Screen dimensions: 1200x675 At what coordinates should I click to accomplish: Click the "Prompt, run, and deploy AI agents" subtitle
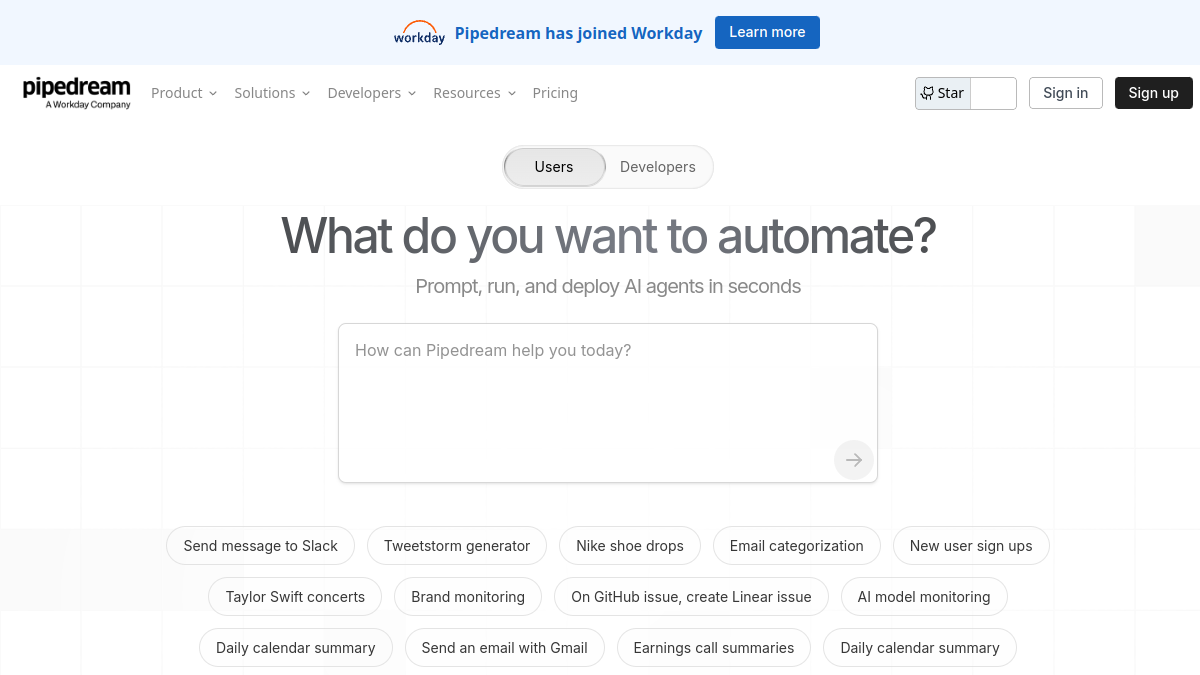pyautogui.click(x=608, y=286)
